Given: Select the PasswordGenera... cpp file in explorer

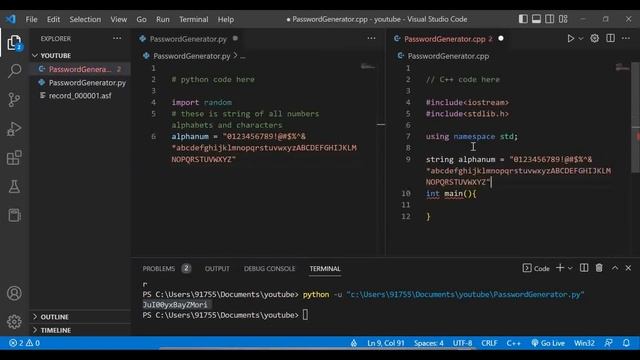Looking at the screenshot, I should [81, 69].
